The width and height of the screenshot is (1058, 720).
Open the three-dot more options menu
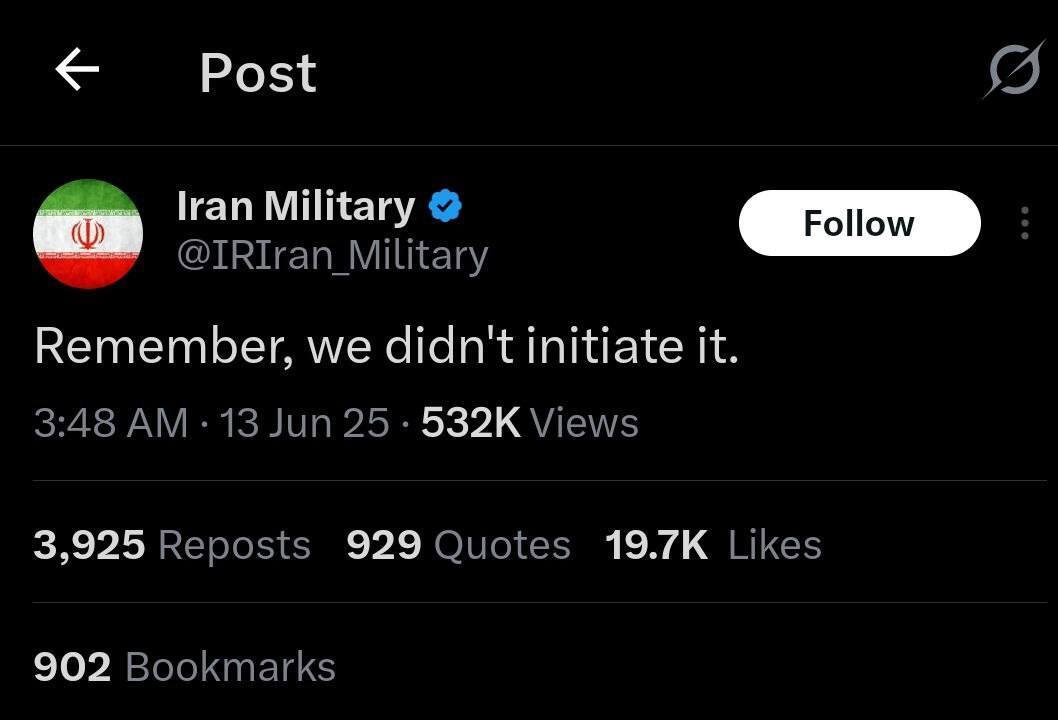click(1025, 223)
